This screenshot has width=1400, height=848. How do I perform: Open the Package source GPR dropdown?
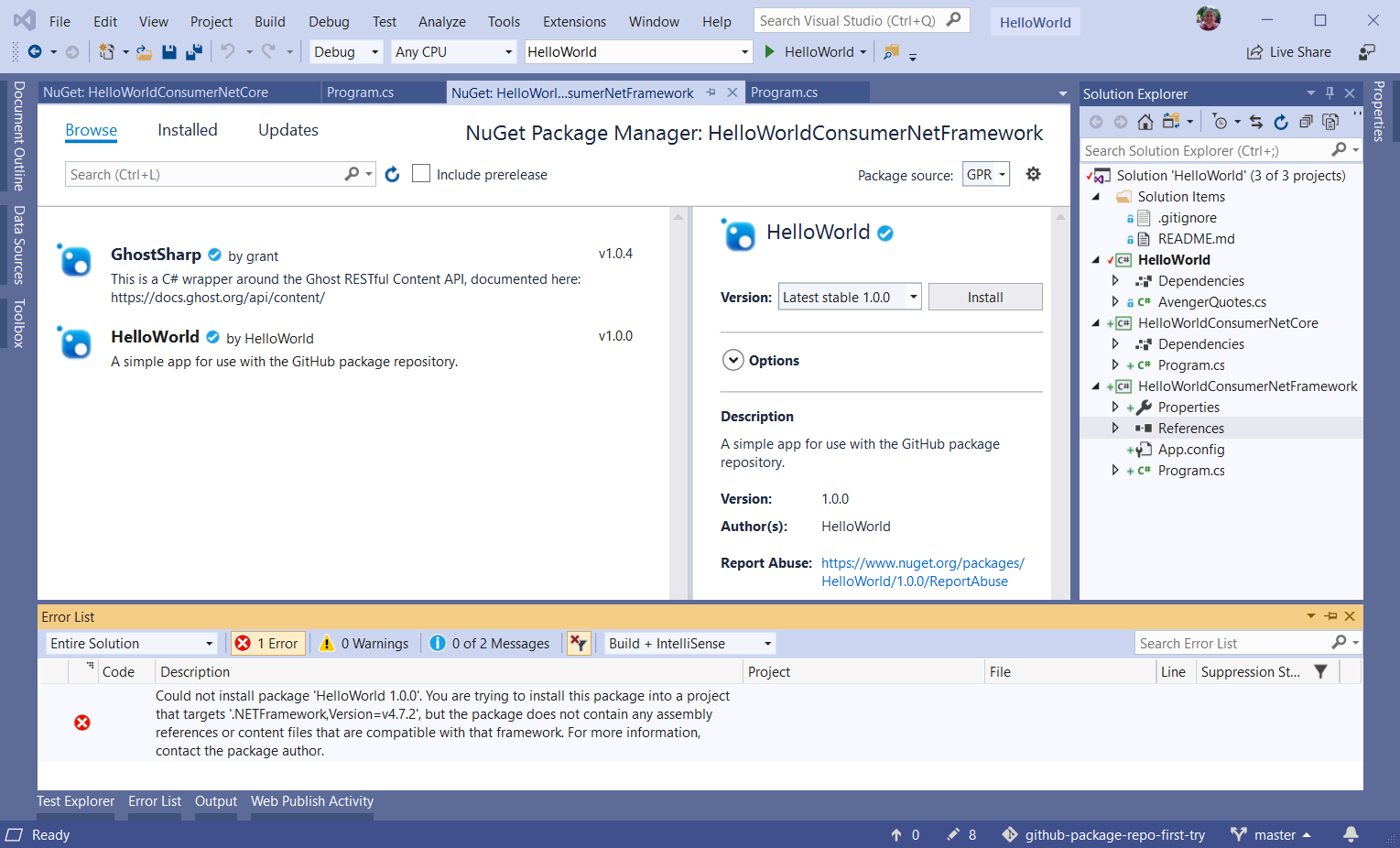[986, 174]
